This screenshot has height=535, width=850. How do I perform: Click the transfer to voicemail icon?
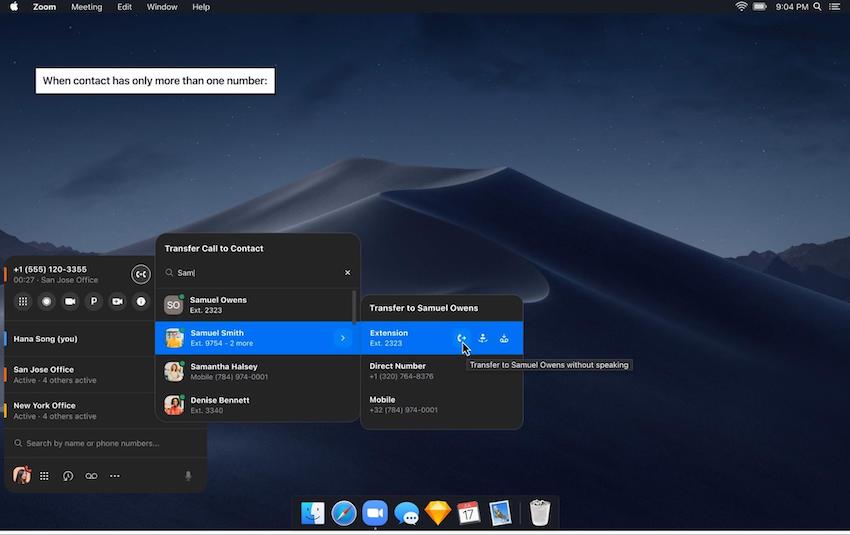504,338
